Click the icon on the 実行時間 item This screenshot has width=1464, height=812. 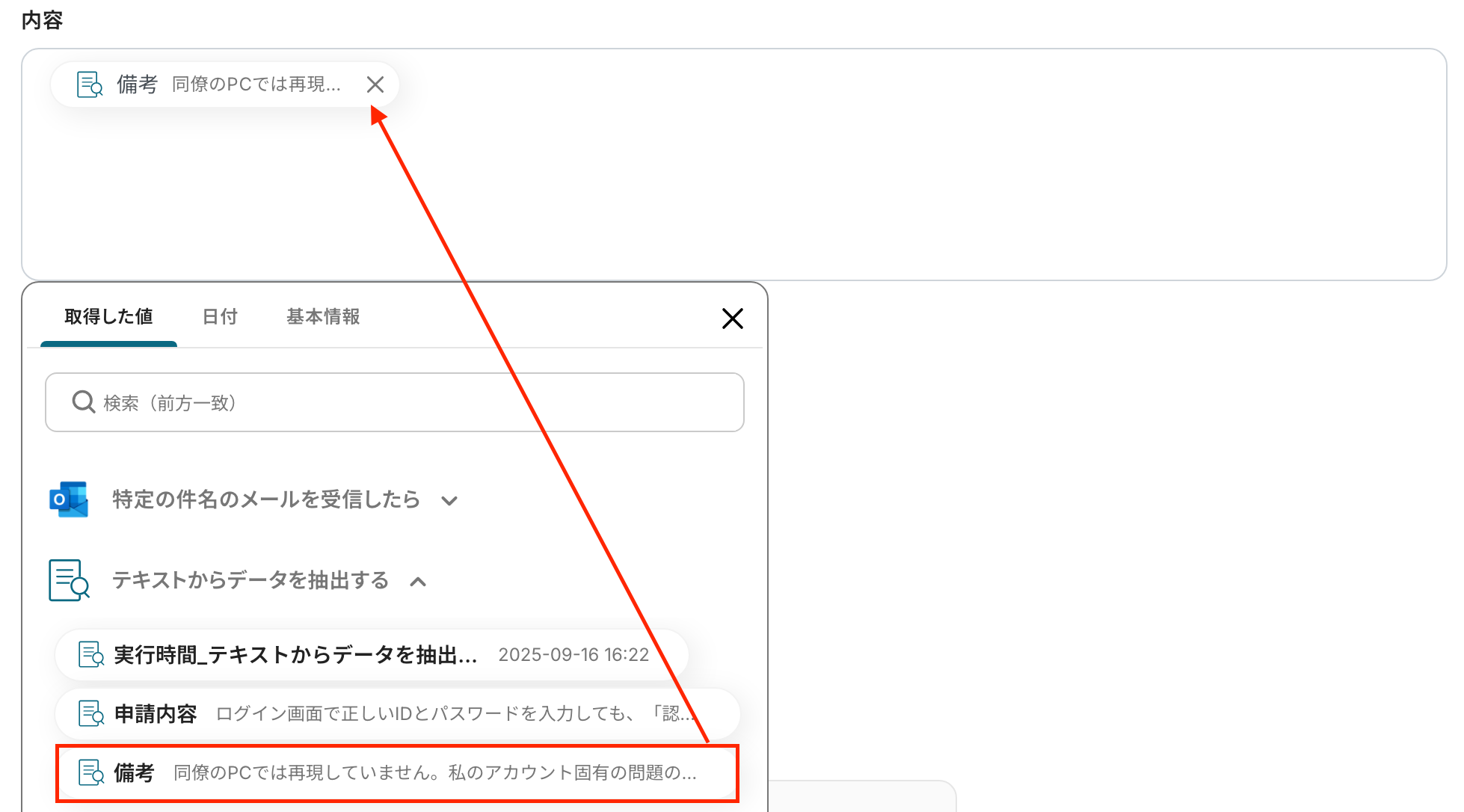(x=91, y=655)
